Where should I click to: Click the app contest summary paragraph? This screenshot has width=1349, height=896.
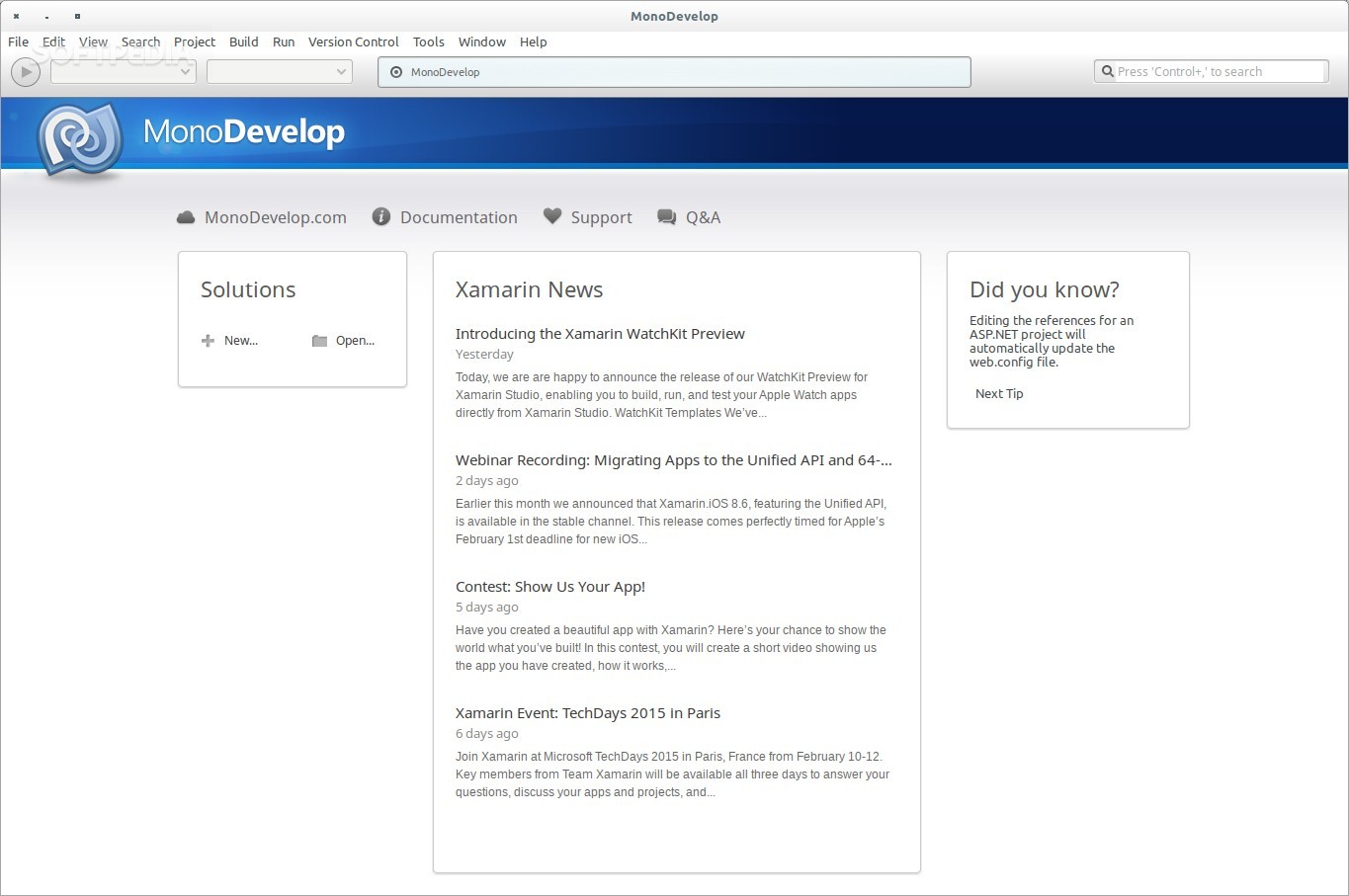(x=671, y=648)
